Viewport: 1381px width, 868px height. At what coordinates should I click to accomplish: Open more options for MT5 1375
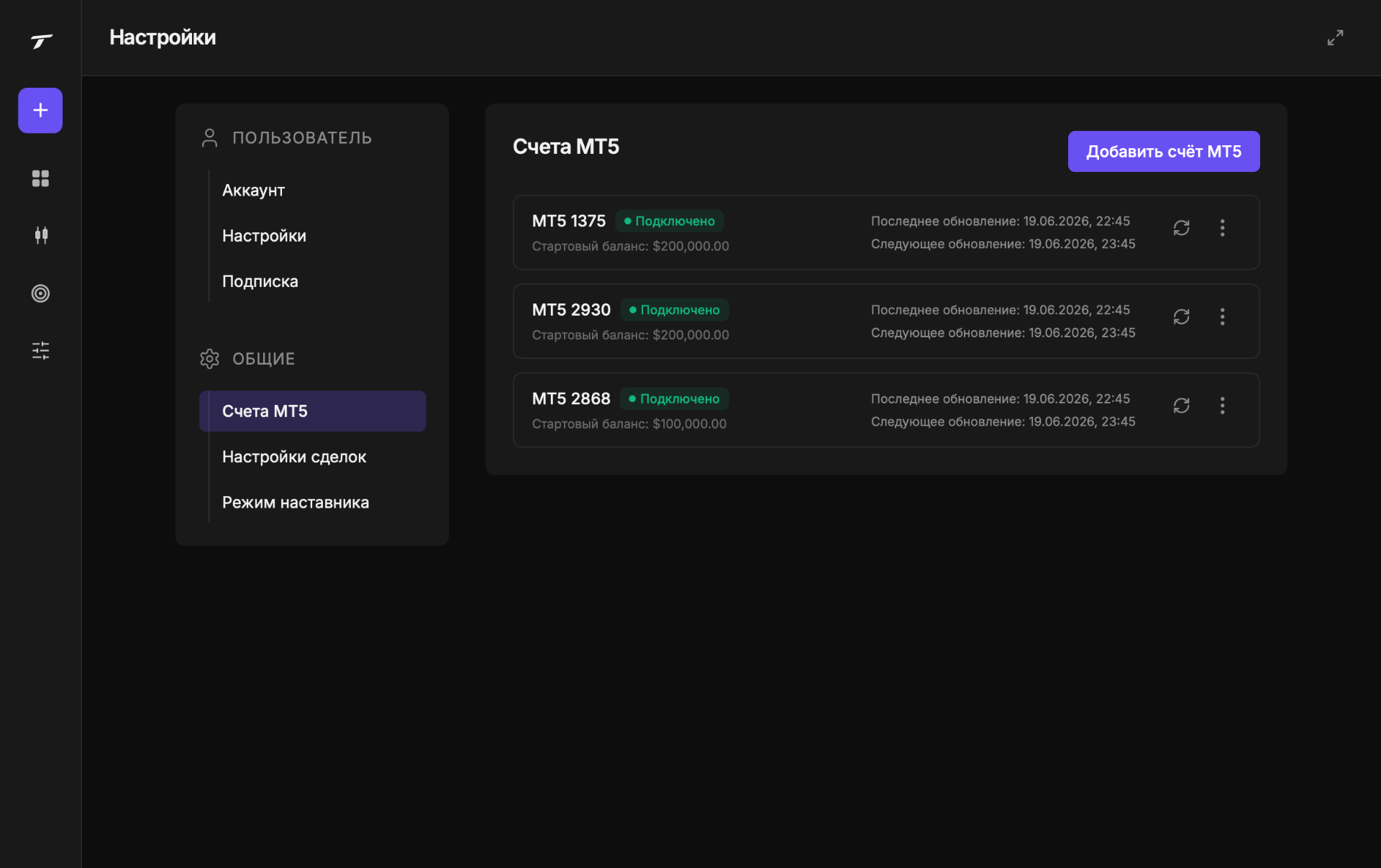[x=1222, y=228]
